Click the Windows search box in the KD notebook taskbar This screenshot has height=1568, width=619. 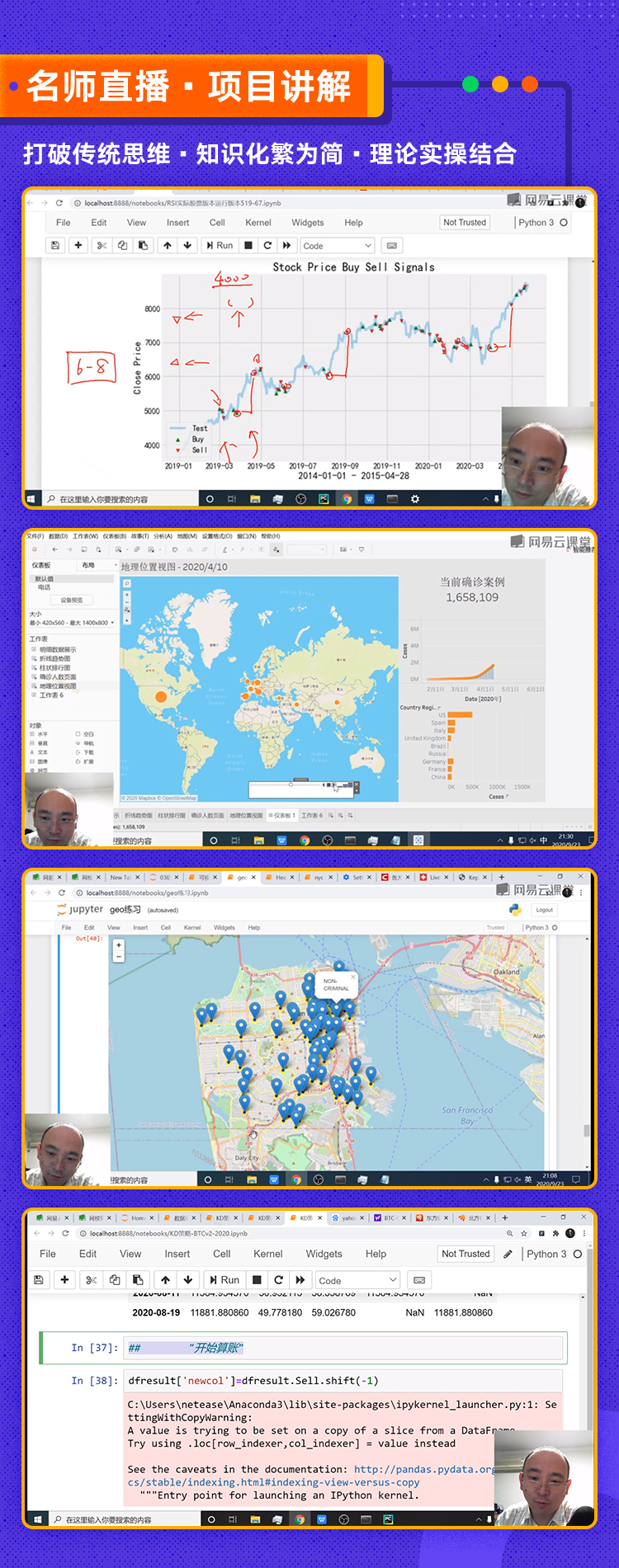click(x=124, y=1519)
